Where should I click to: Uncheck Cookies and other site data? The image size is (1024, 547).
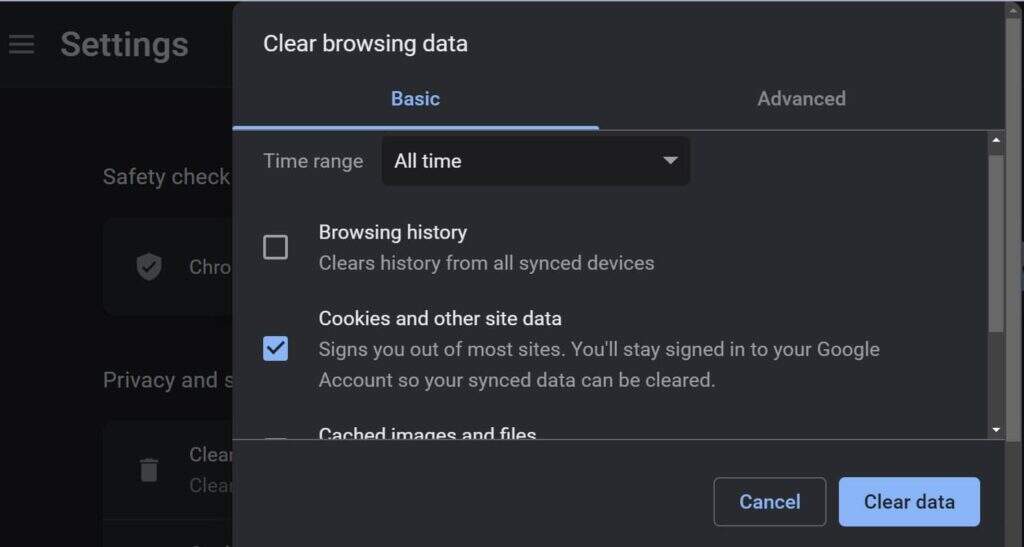275,348
